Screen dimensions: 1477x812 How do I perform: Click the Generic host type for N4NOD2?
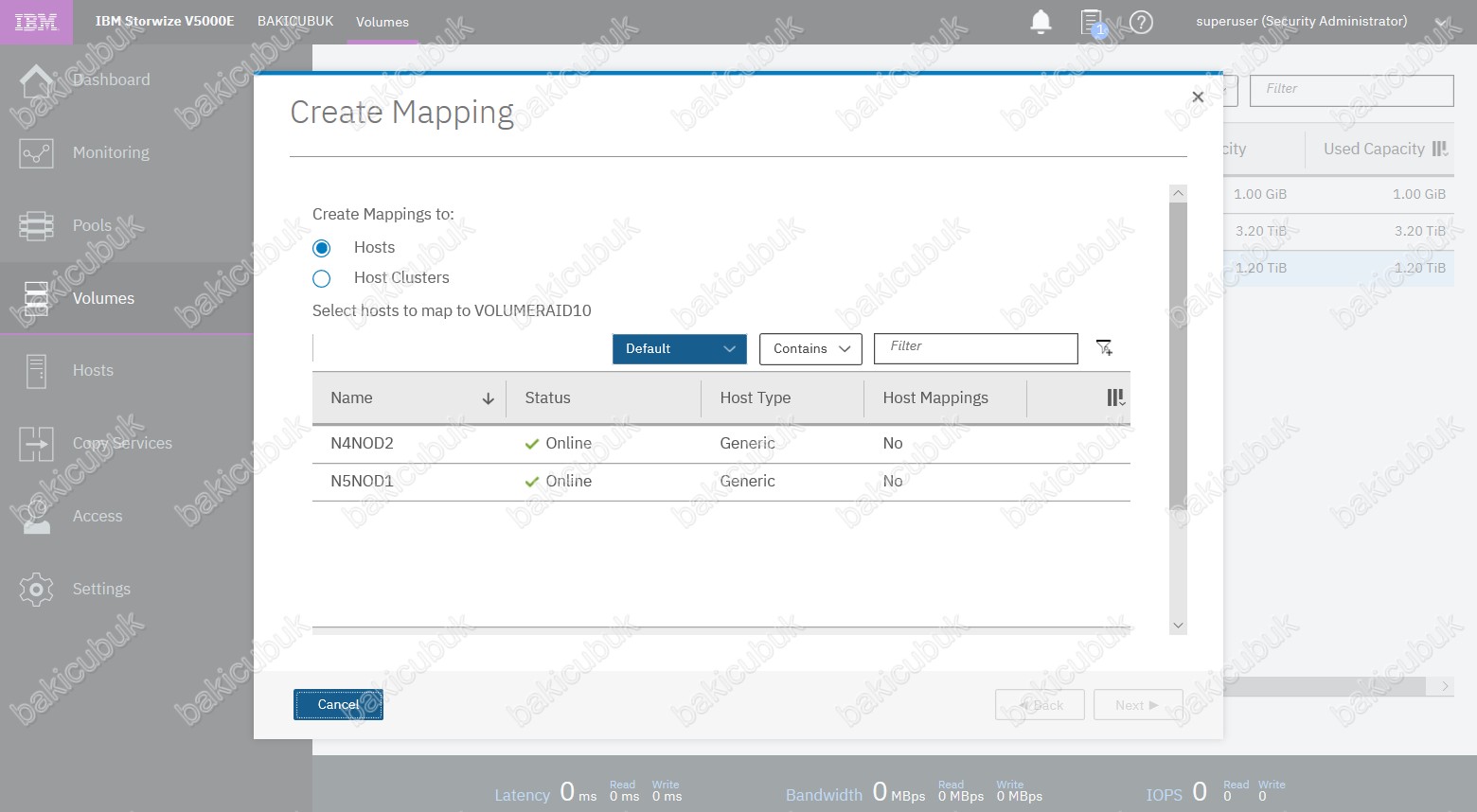coord(747,444)
